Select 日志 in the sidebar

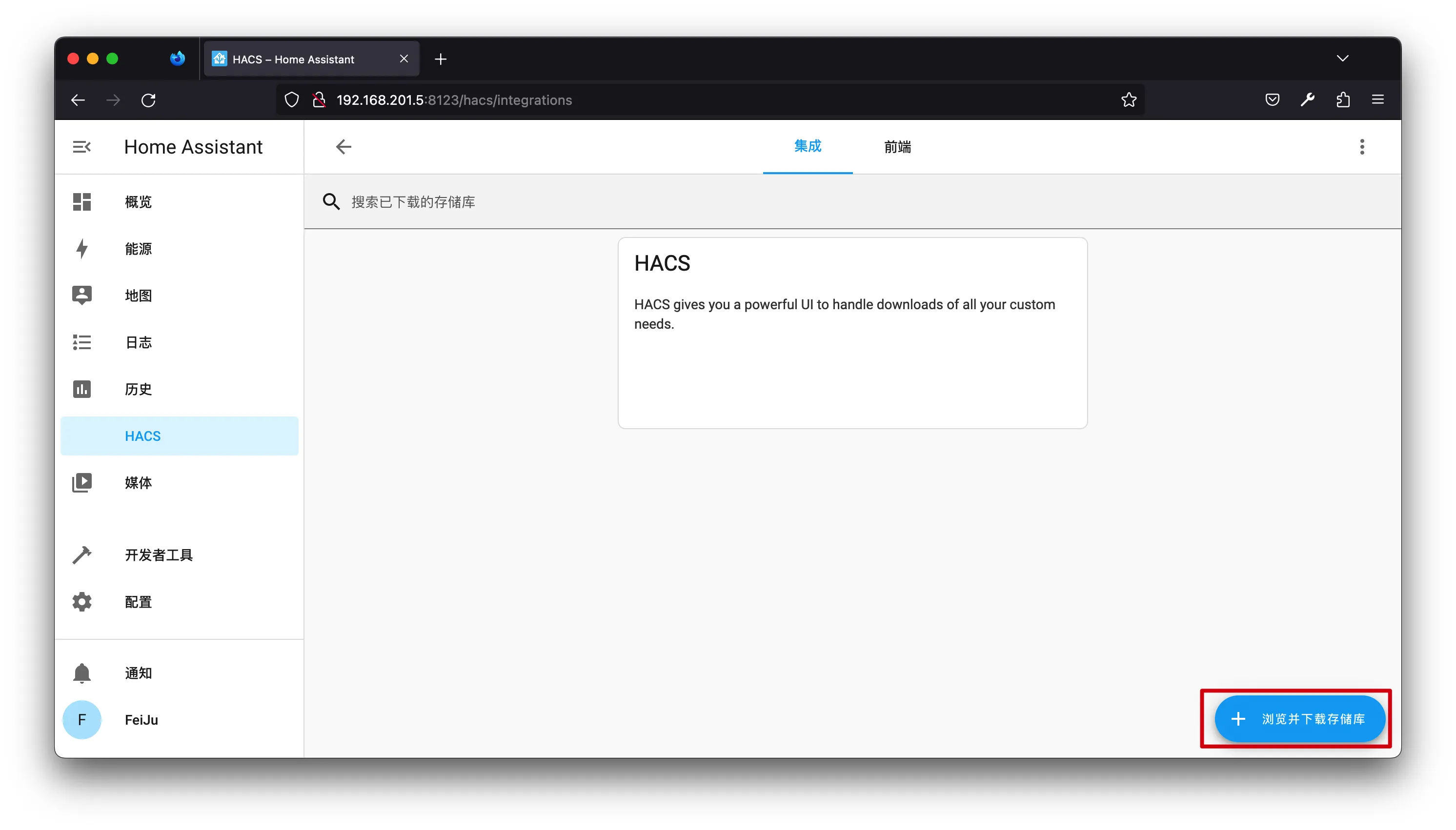pyautogui.click(x=179, y=342)
